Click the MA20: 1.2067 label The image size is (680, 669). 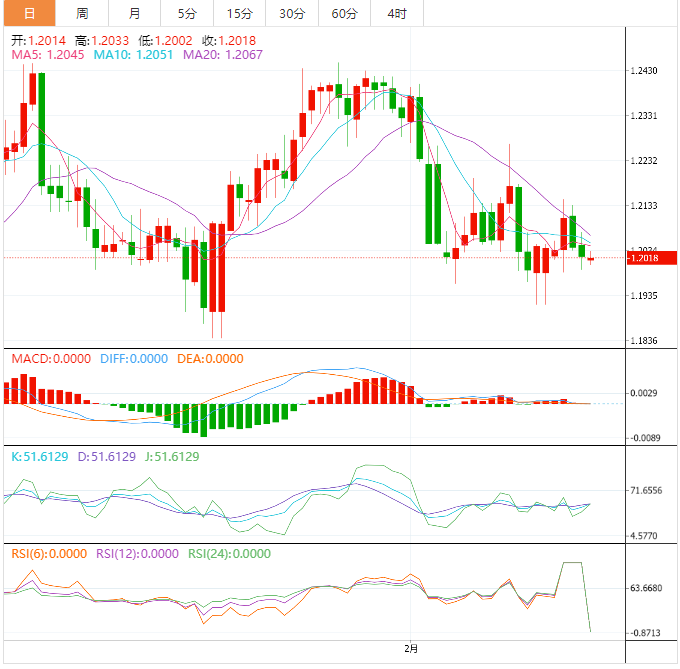[223, 55]
